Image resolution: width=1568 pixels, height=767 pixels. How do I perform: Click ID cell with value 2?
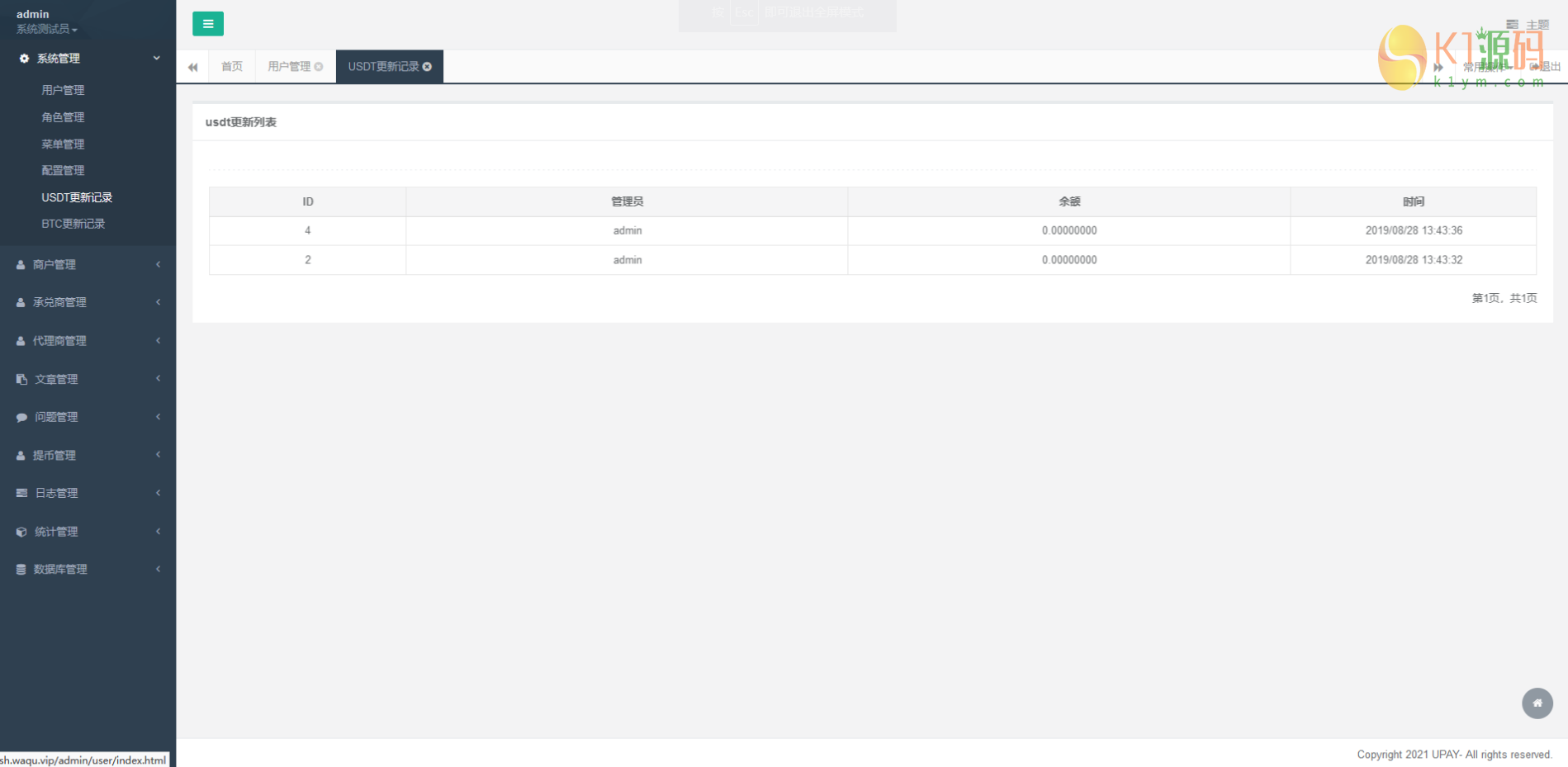[308, 260]
